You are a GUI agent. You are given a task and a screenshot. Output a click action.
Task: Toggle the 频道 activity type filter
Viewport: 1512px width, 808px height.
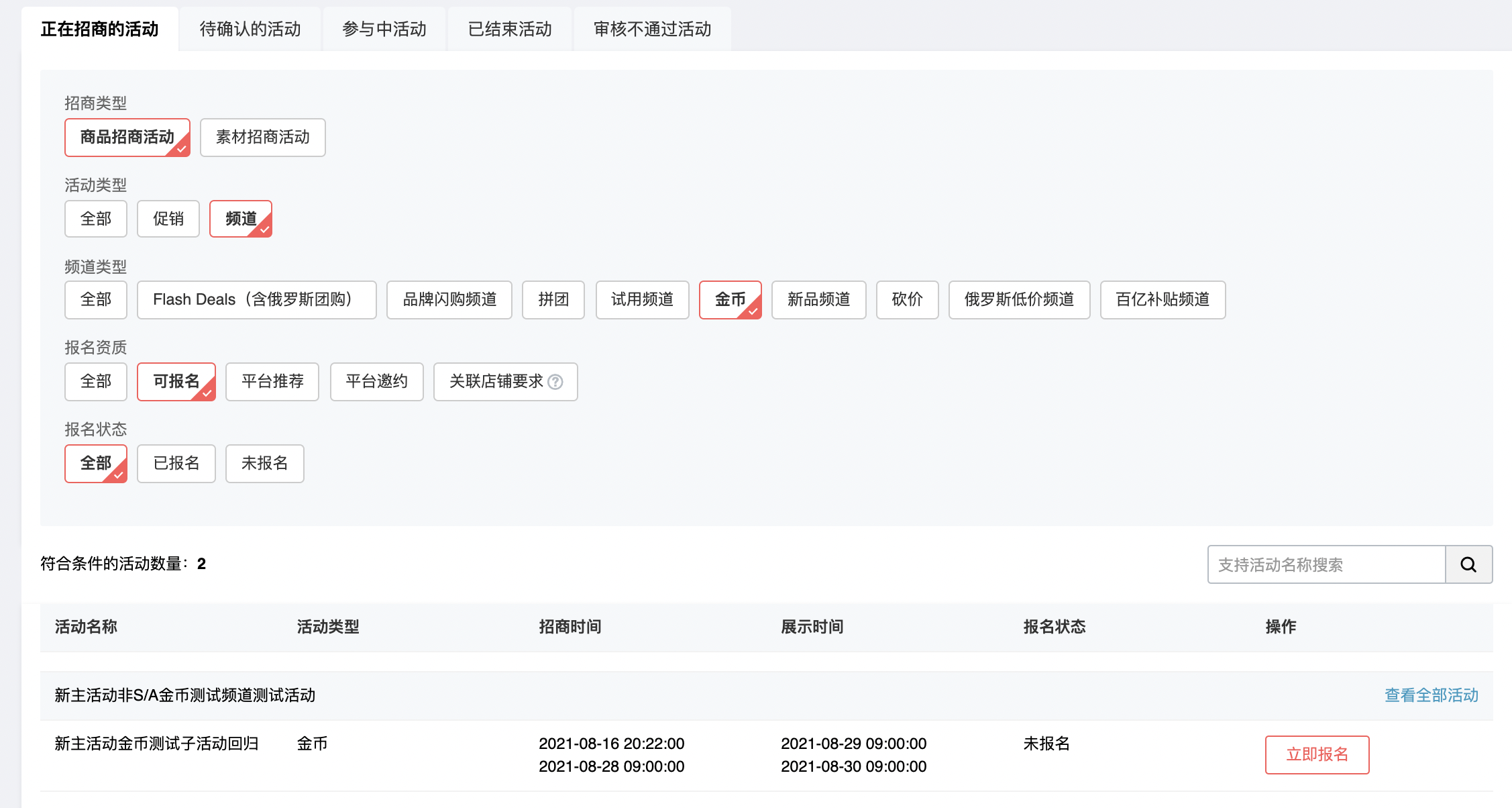(x=241, y=219)
